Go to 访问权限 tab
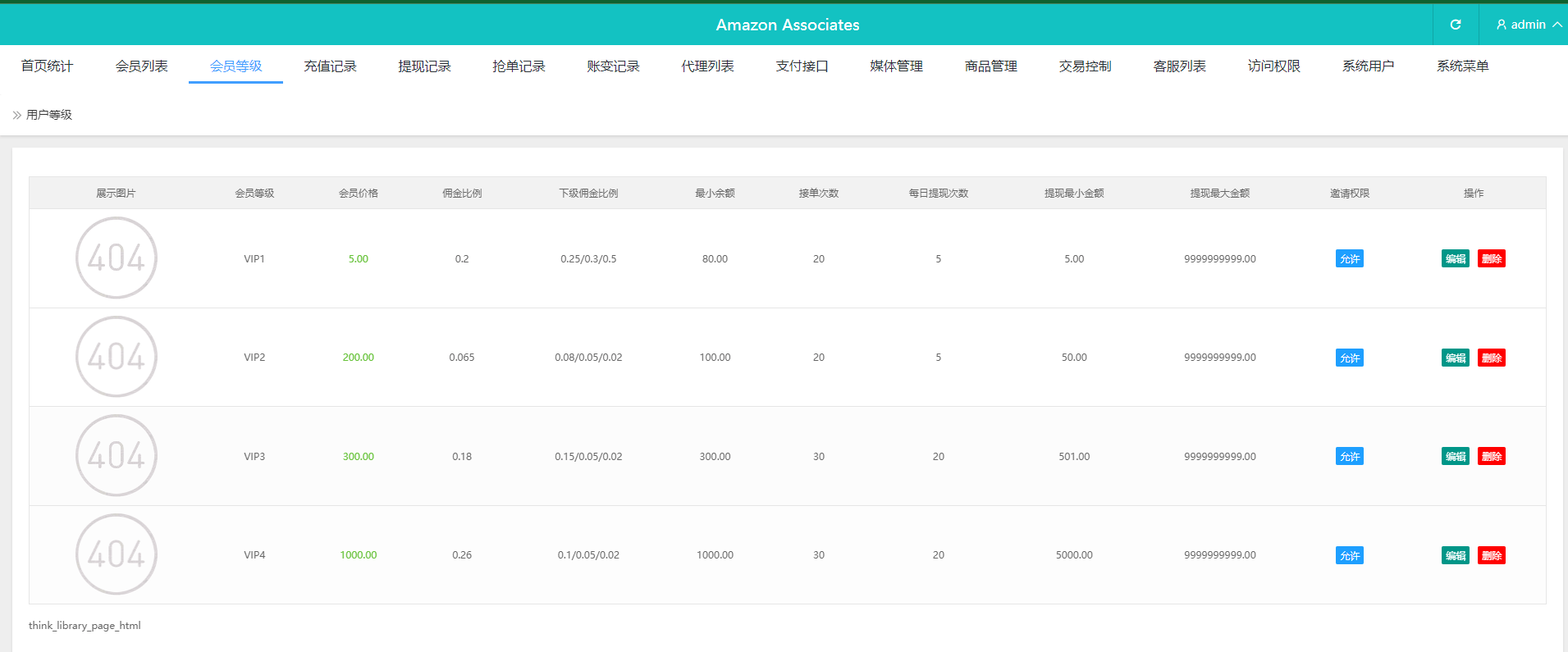The image size is (1568, 652). click(x=1273, y=66)
